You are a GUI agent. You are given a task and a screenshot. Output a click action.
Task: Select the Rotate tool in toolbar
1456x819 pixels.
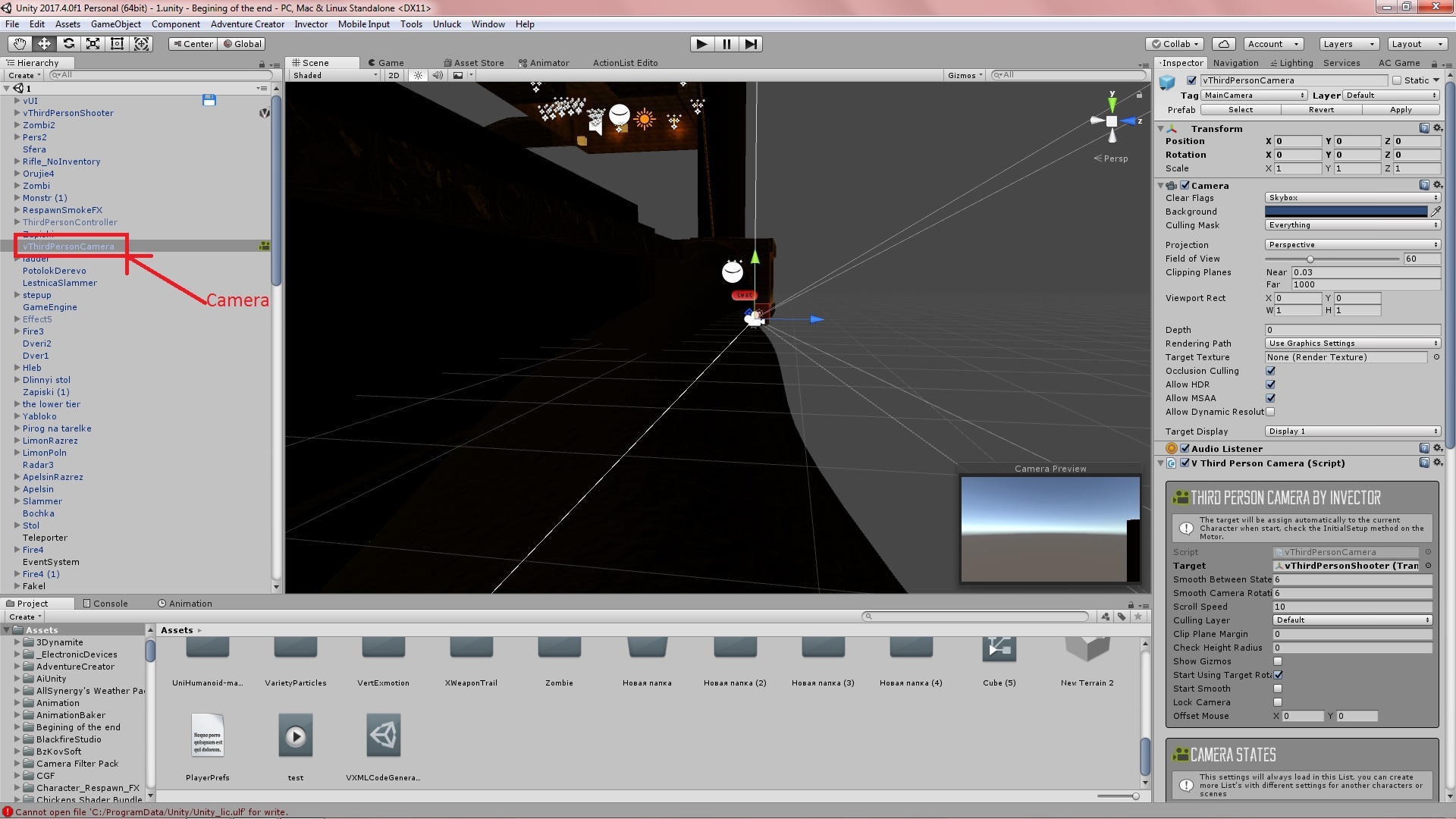coord(68,44)
